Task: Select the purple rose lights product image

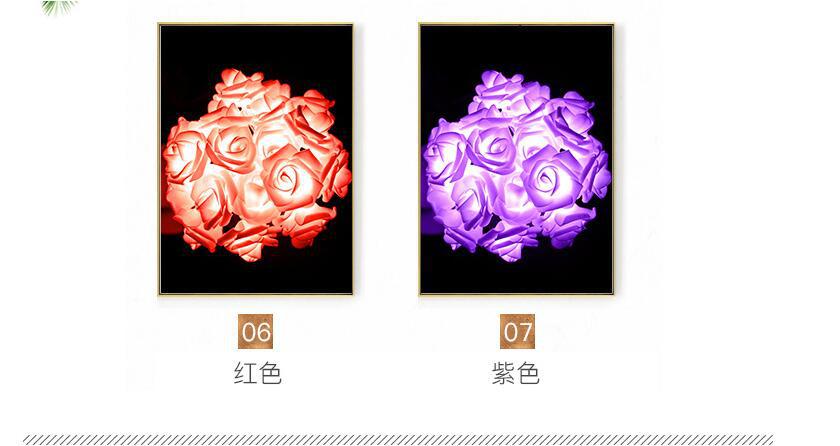Action: pyautogui.click(x=516, y=159)
